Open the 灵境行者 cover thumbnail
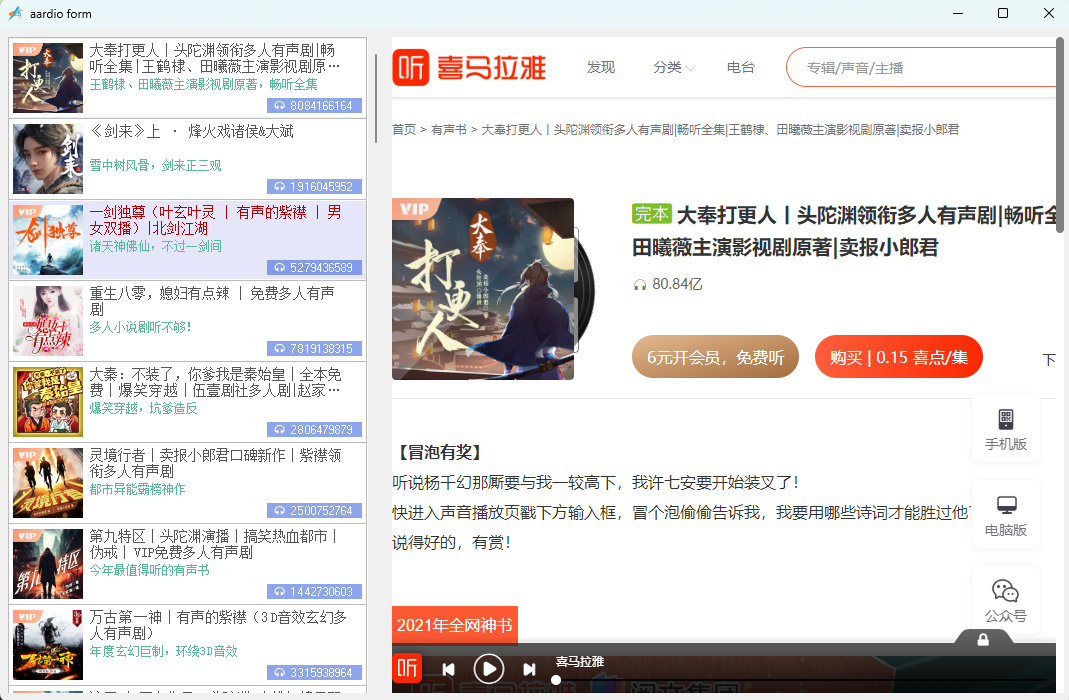 tap(48, 483)
